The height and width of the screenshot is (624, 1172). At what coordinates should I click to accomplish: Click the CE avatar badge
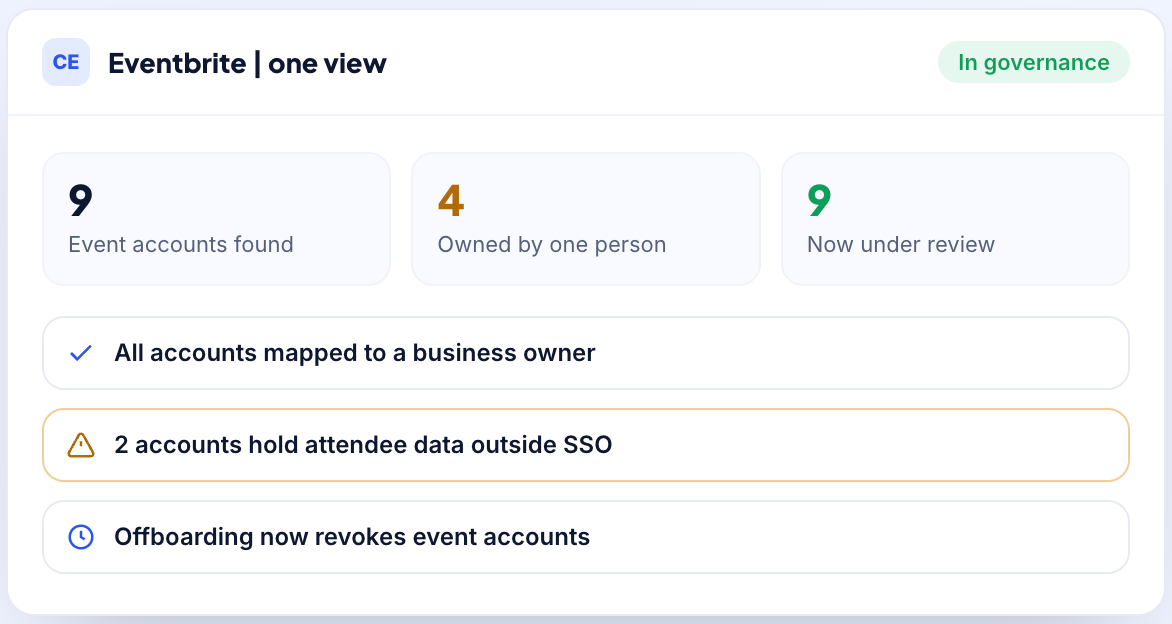tap(66, 62)
